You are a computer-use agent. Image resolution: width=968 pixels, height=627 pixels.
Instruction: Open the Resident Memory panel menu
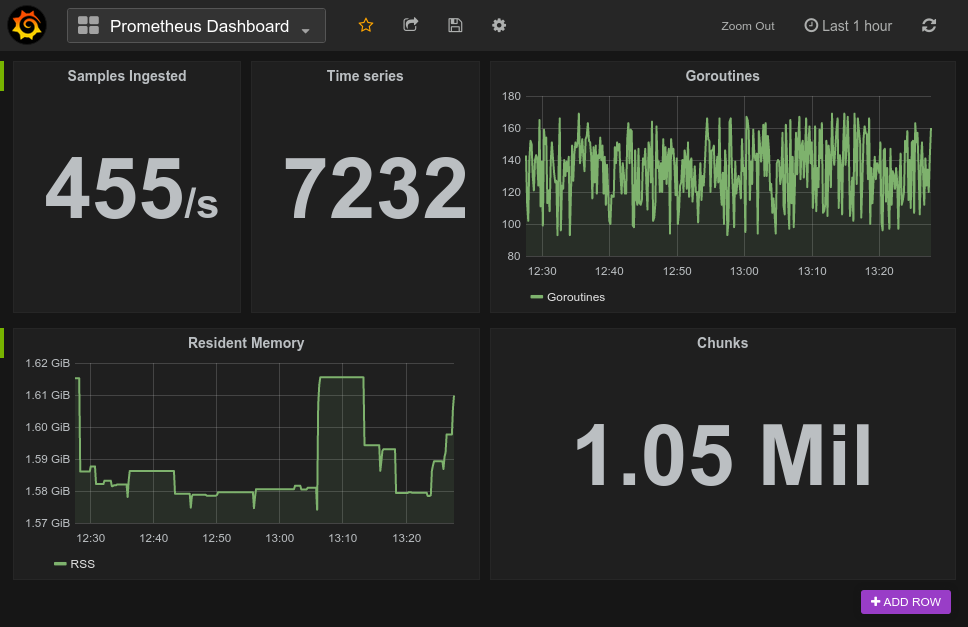tap(246, 342)
